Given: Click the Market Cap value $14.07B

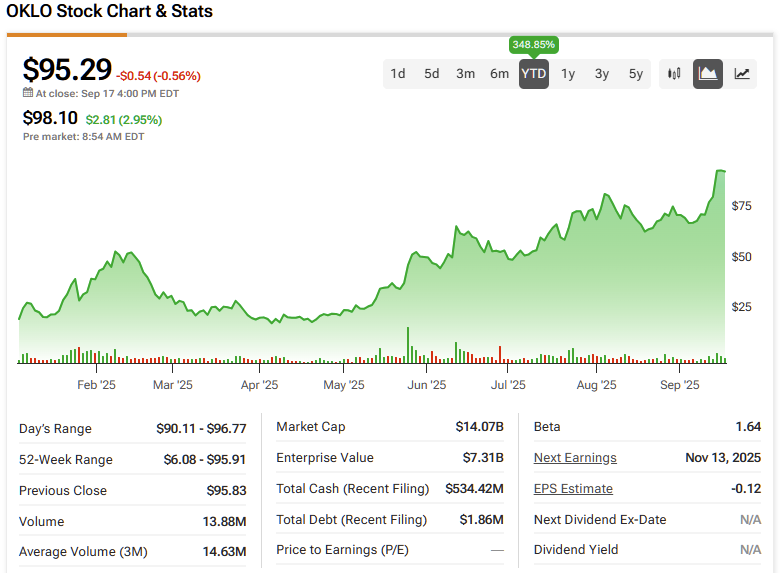Looking at the screenshot, I should coord(479,427).
